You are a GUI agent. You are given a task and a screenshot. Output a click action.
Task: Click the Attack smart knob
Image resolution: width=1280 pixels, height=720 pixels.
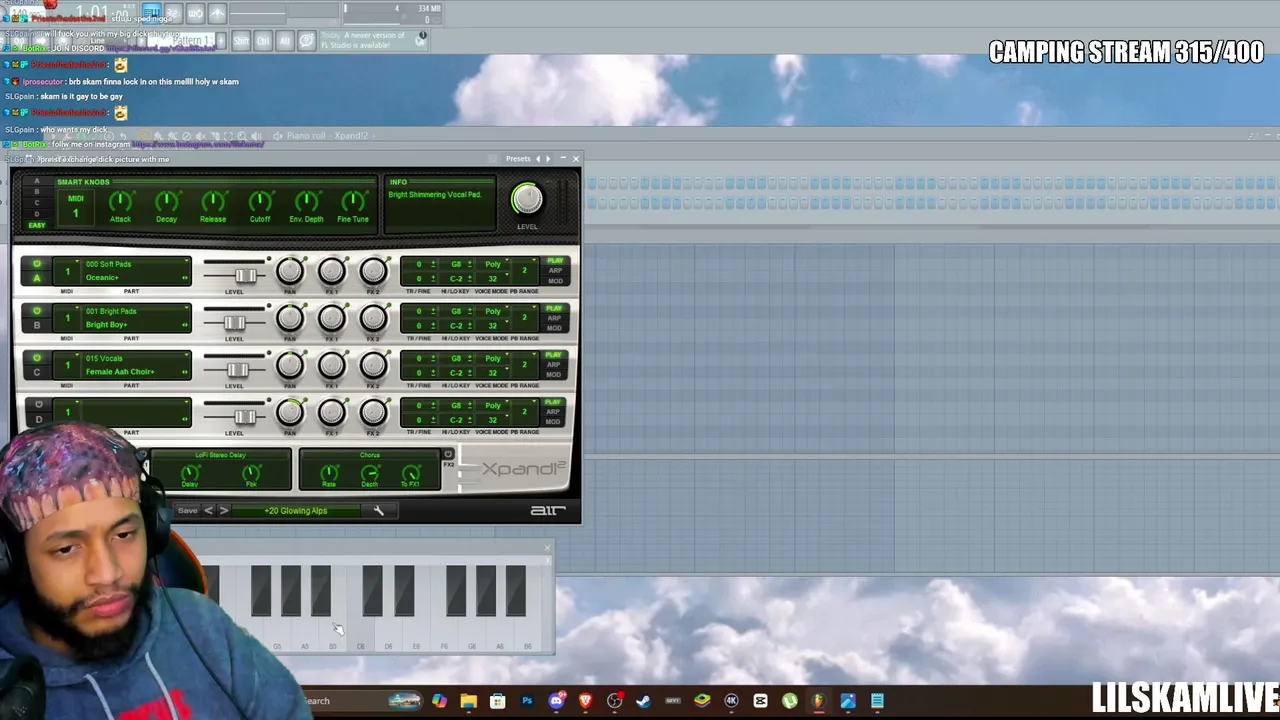pyautogui.click(x=120, y=202)
